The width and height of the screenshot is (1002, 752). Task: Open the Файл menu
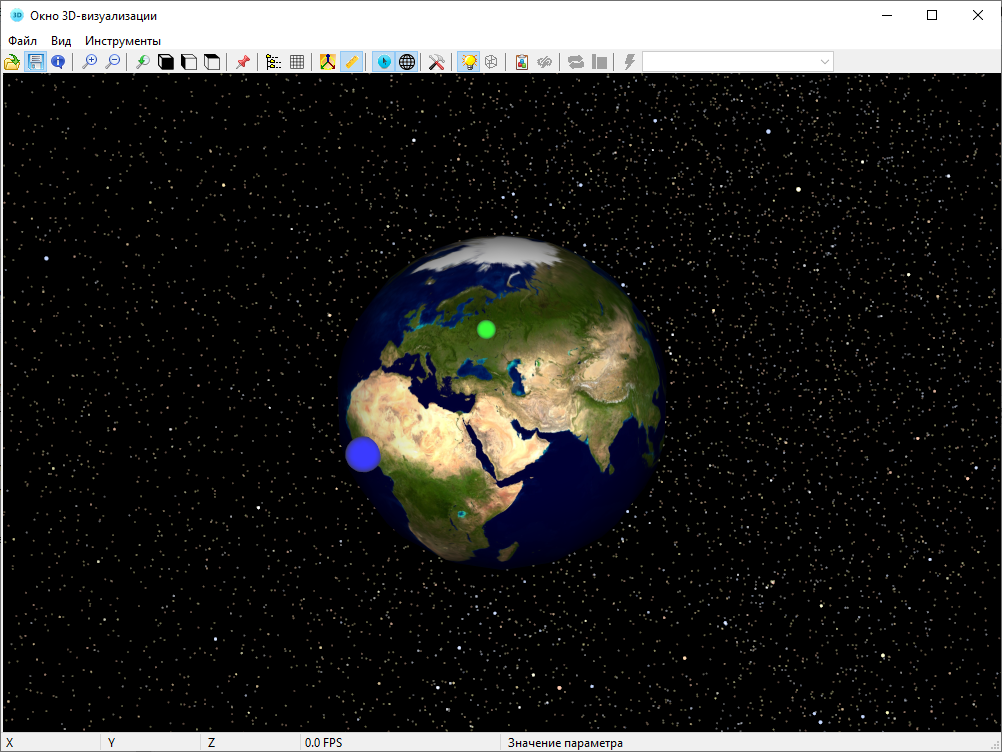(x=22, y=41)
